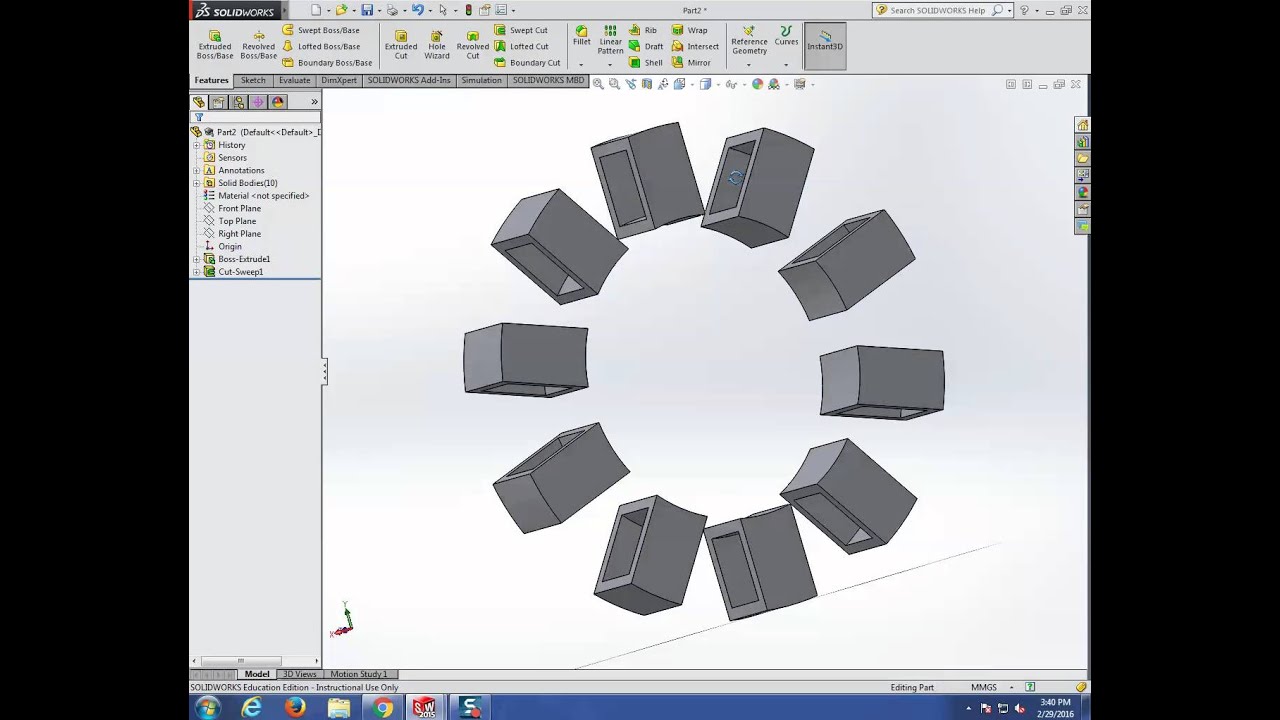Click the Open file folder icon

(x=341, y=10)
